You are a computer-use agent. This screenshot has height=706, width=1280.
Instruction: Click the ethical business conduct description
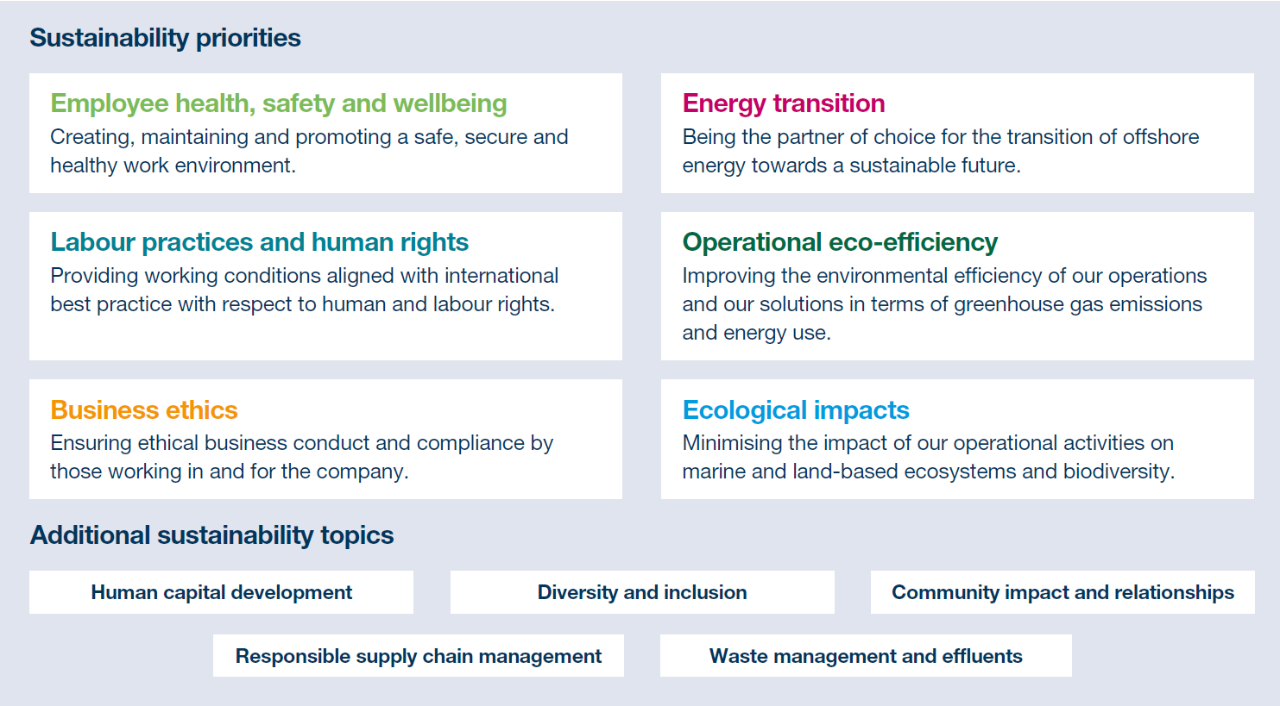coord(301,457)
